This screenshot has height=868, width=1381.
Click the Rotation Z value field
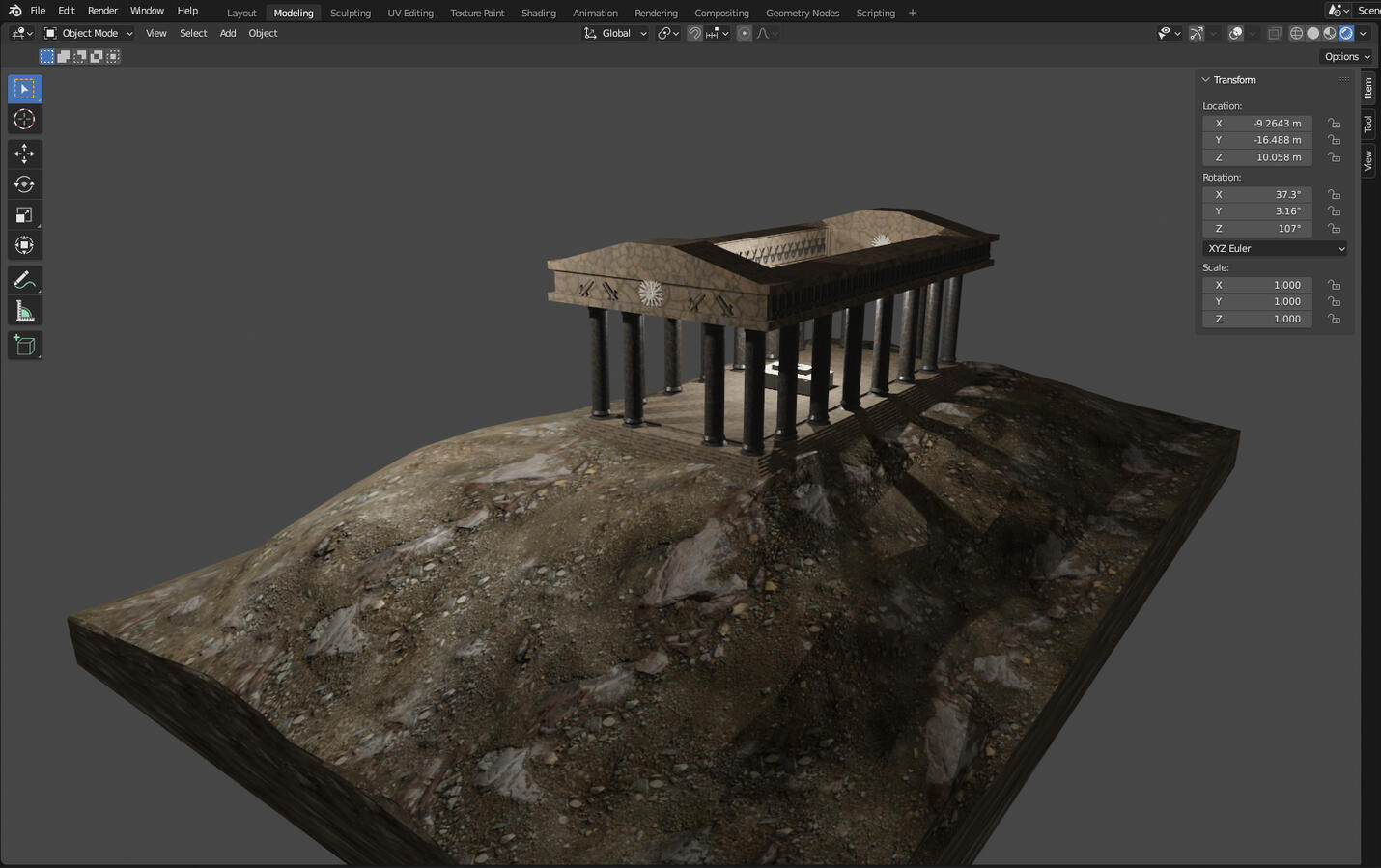click(1257, 229)
